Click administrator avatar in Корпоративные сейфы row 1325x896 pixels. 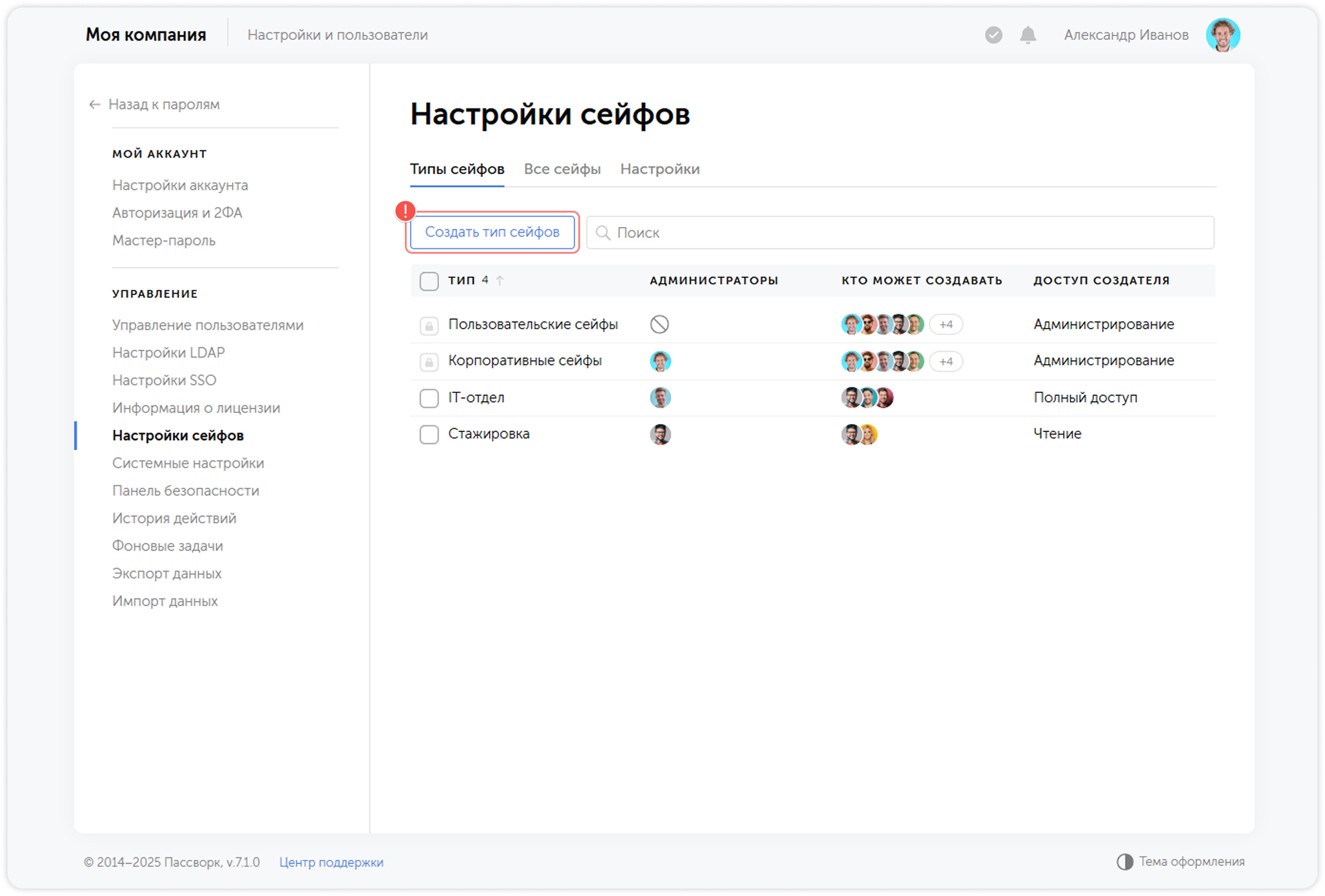pyautogui.click(x=660, y=361)
